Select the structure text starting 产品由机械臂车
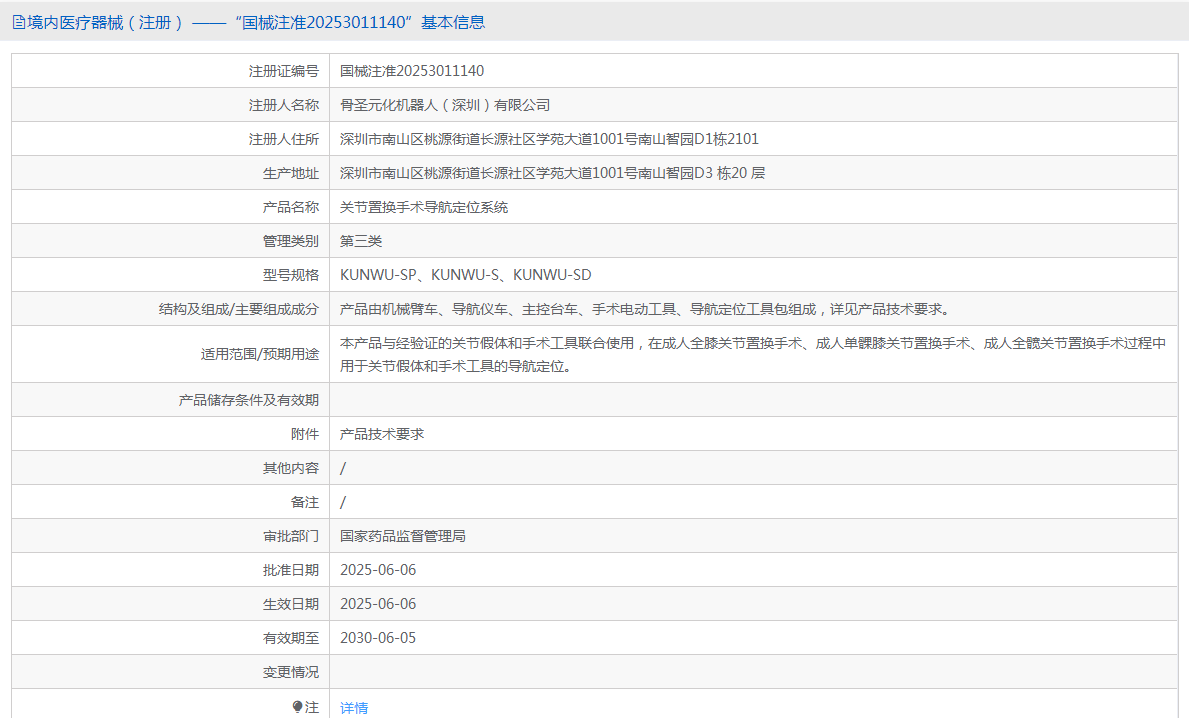Screen dimensions: 1189x718 click(x=645, y=309)
